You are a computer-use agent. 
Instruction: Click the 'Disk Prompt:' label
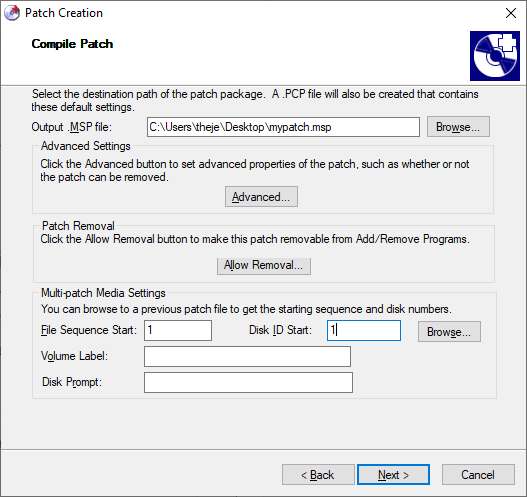72,382
